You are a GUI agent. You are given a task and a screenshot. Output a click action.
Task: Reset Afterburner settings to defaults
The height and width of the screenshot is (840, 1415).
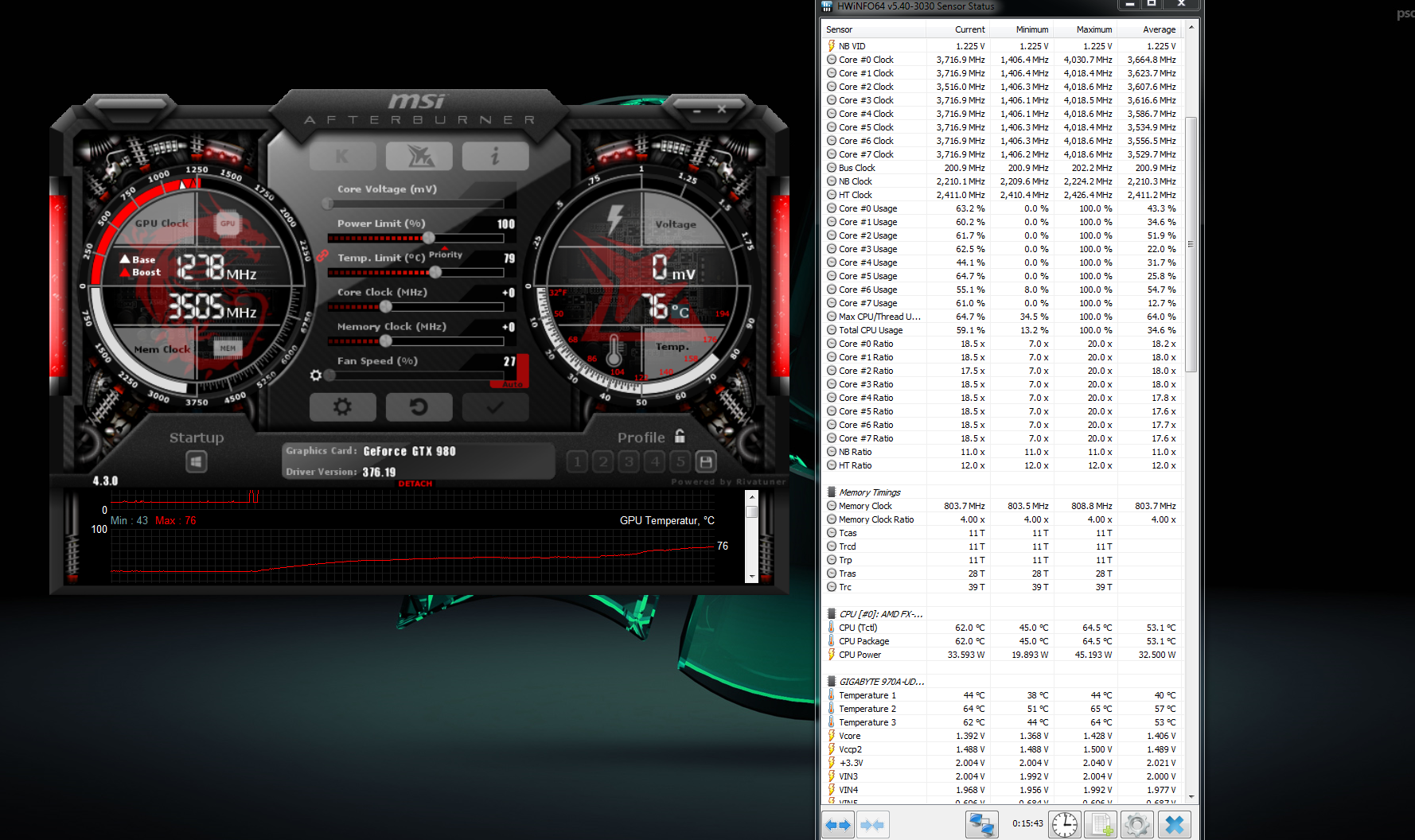click(419, 407)
